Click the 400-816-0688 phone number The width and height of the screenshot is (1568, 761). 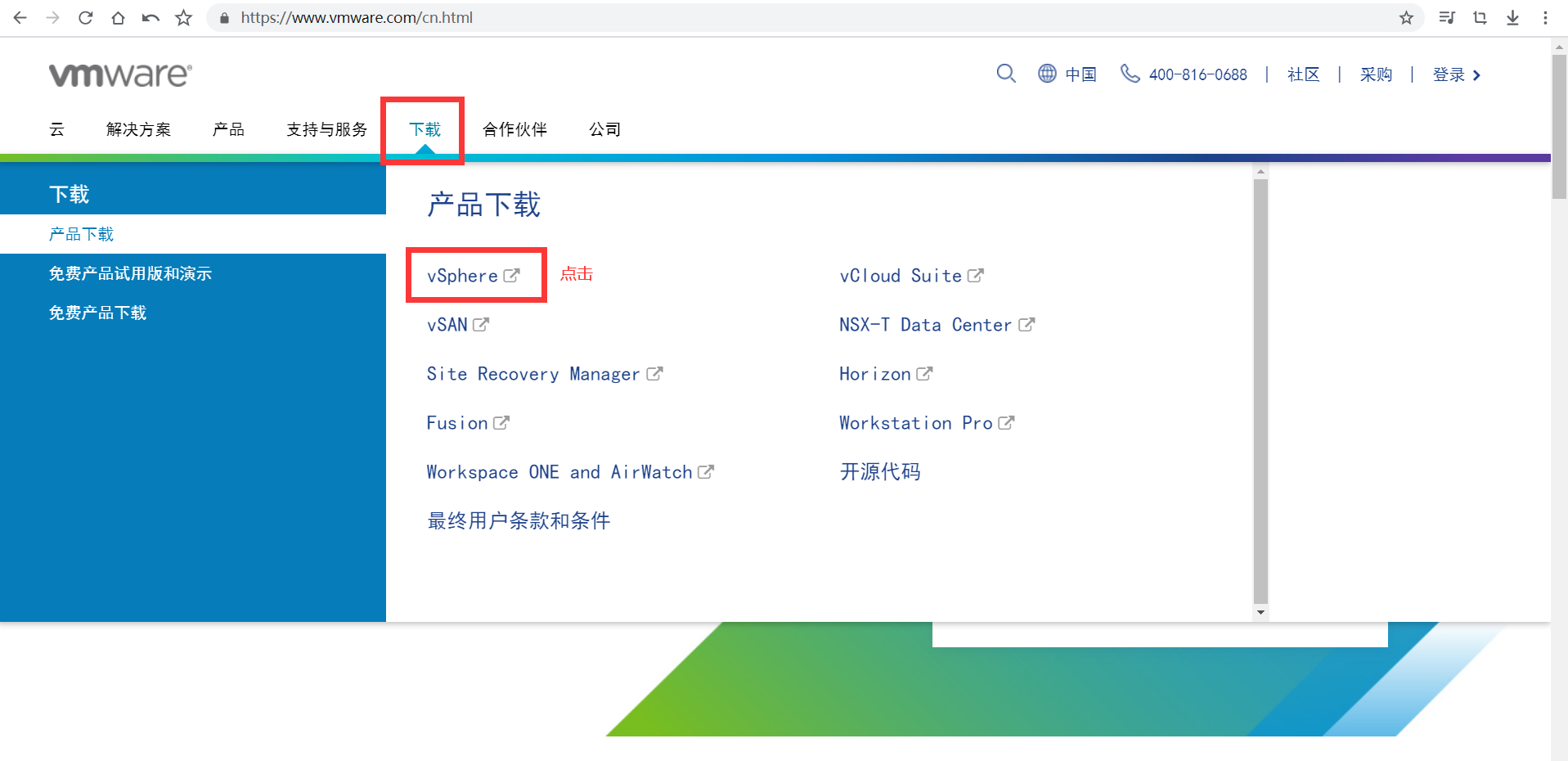click(x=1197, y=74)
